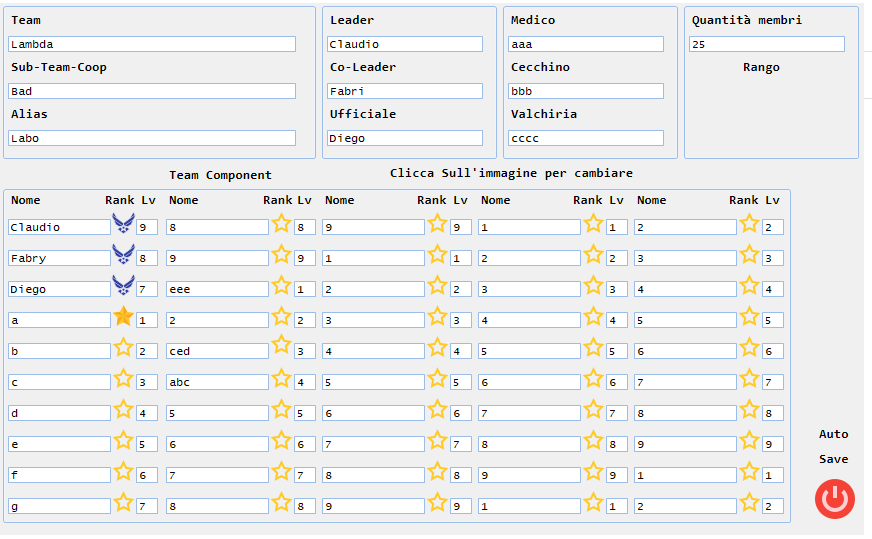872x539 pixels.
Task: Click the Lv field next to Claudio's rank
Action: pos(147,227)
